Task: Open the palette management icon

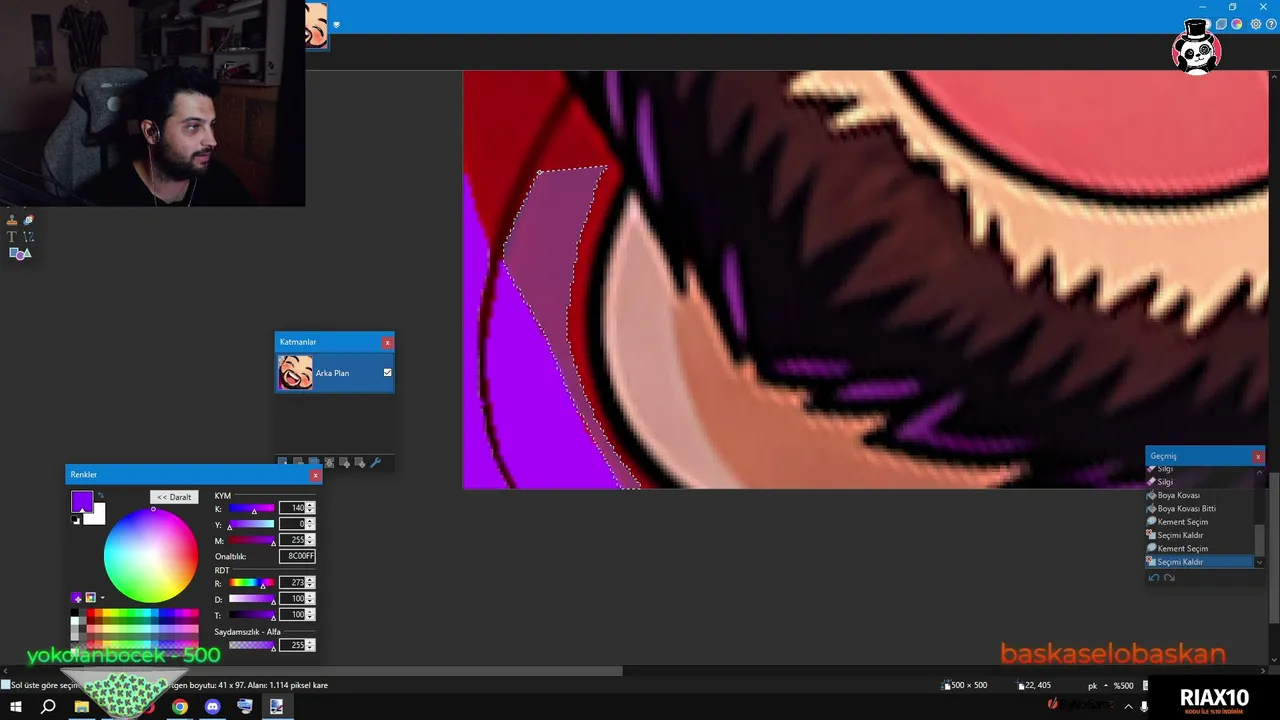Action: 90,598
